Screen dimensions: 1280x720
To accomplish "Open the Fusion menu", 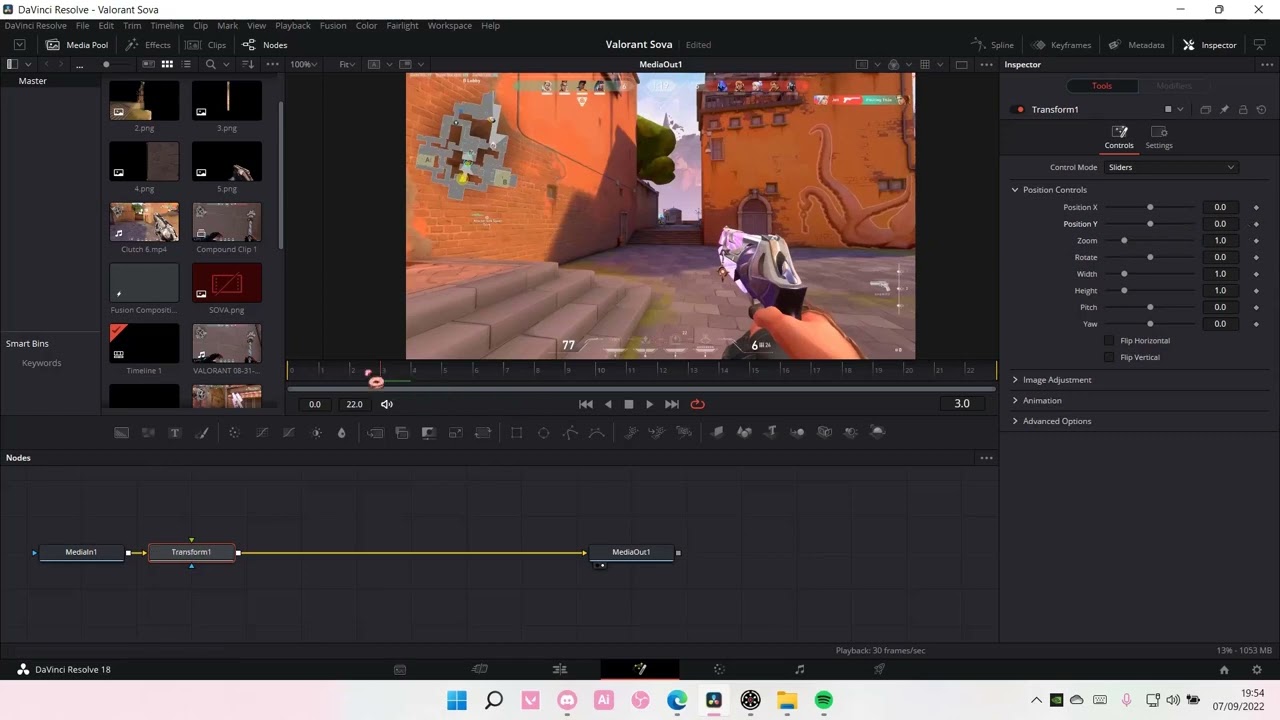I will tap(333, 25).
